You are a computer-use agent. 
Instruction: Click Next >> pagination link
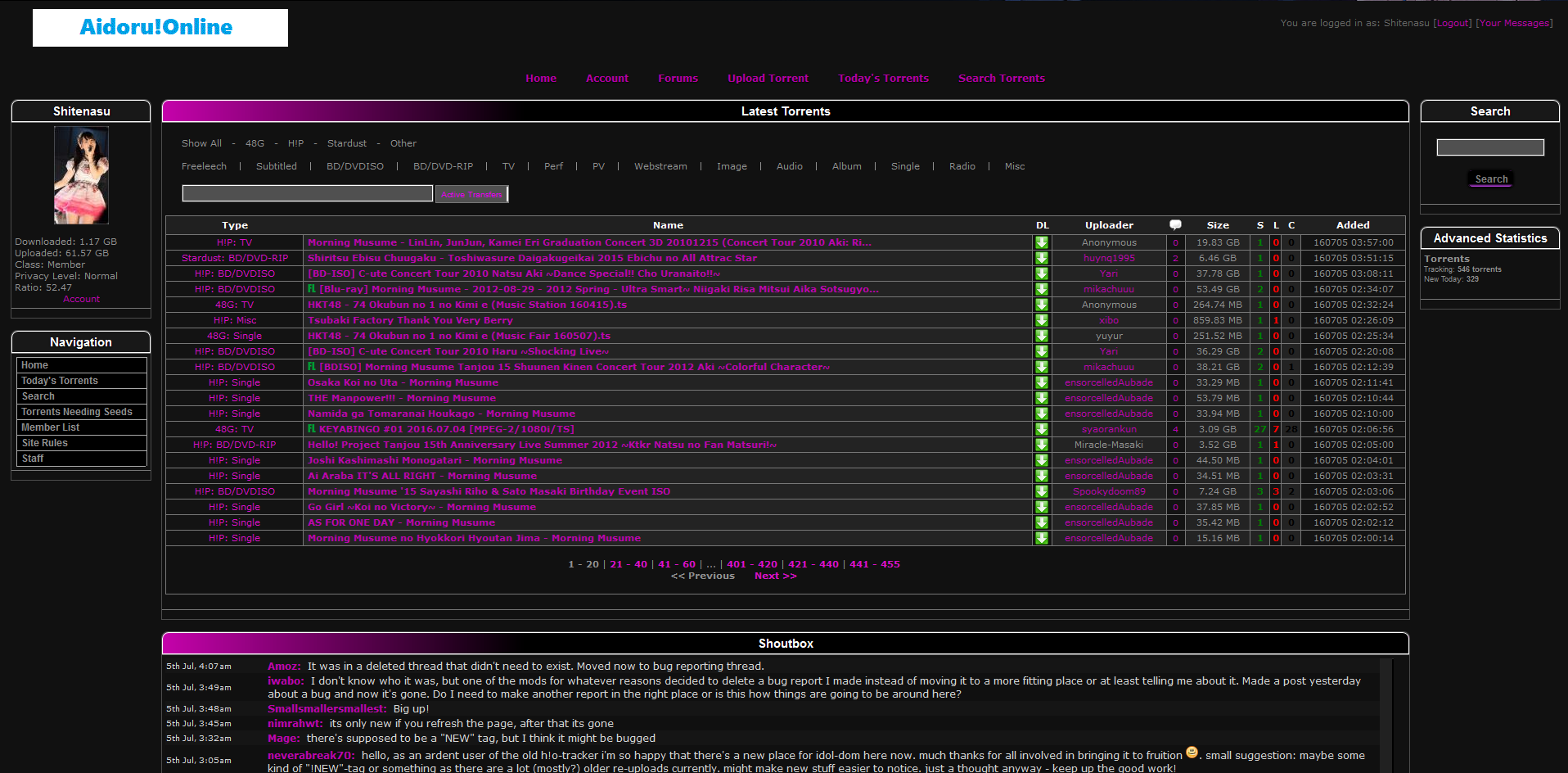tap(775, 576)
